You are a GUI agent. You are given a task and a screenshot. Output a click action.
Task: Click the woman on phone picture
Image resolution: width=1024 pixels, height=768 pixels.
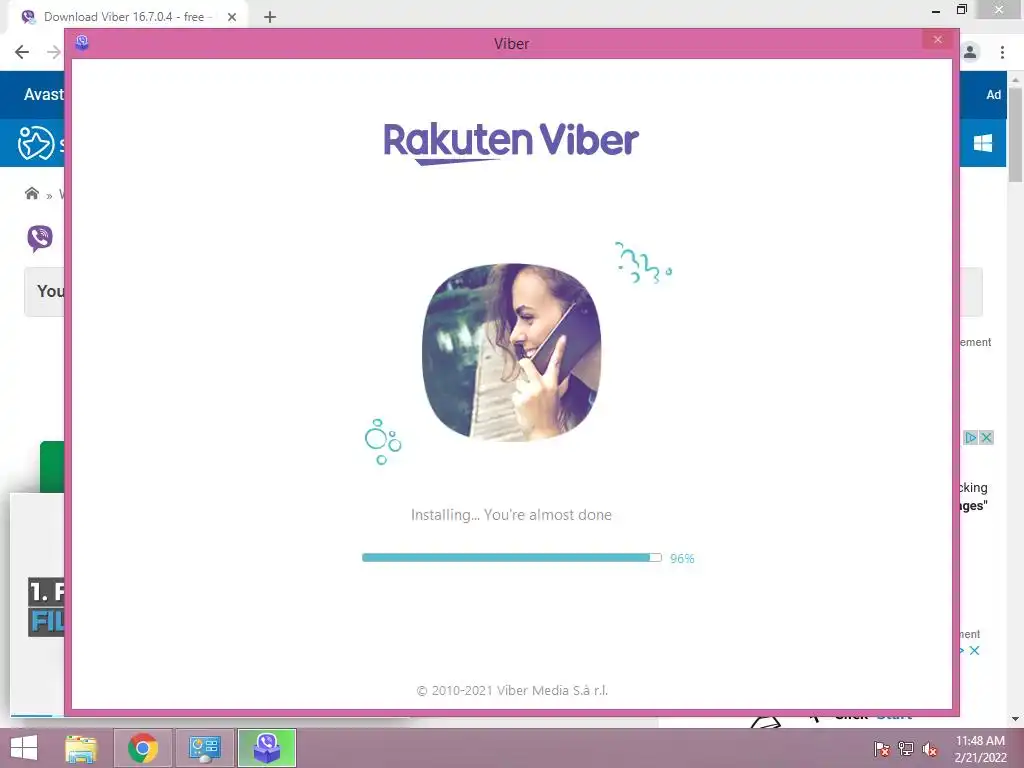(x=511, y=352)
